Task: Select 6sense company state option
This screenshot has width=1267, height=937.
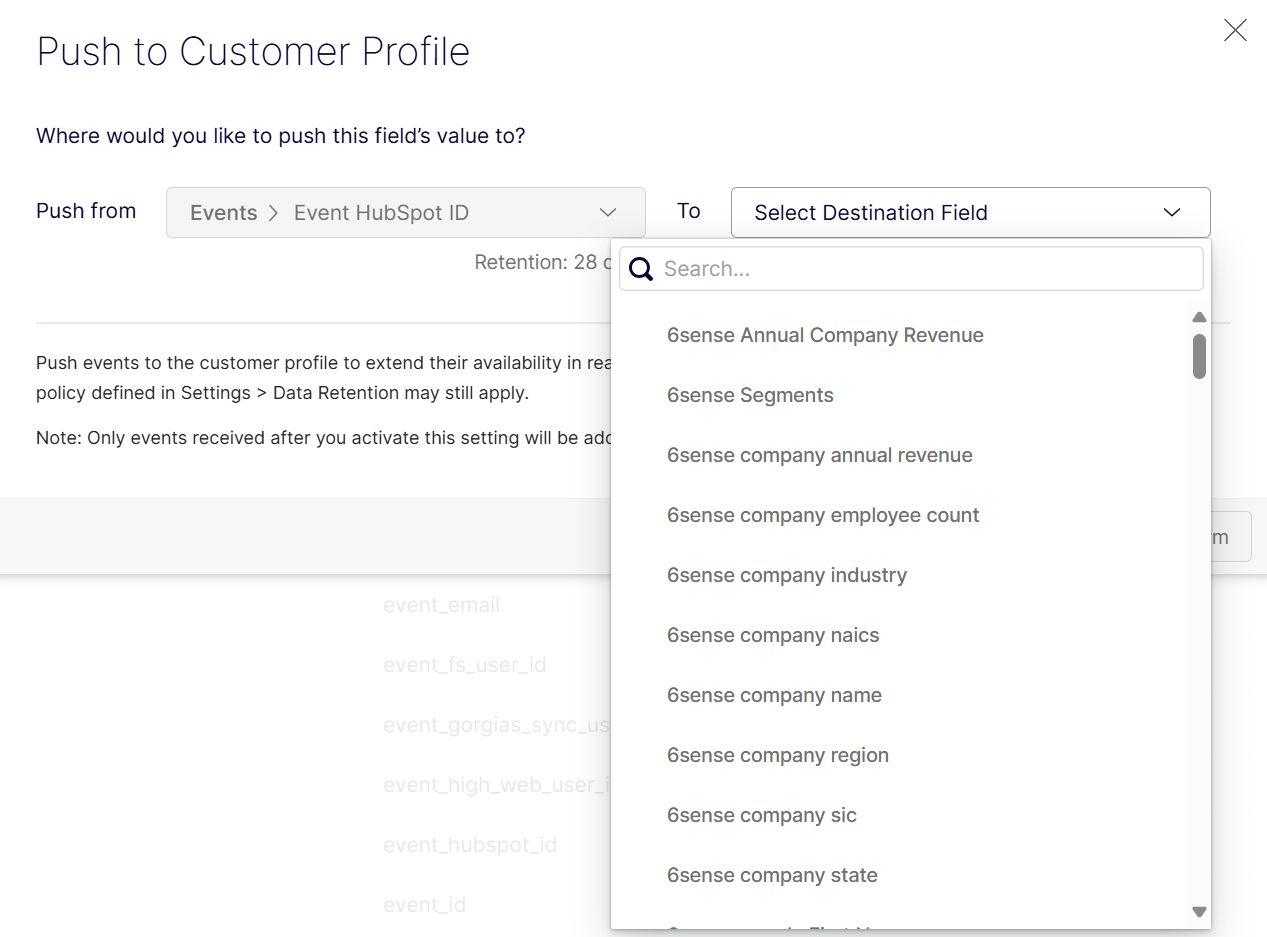Action: tap(772, 875)
